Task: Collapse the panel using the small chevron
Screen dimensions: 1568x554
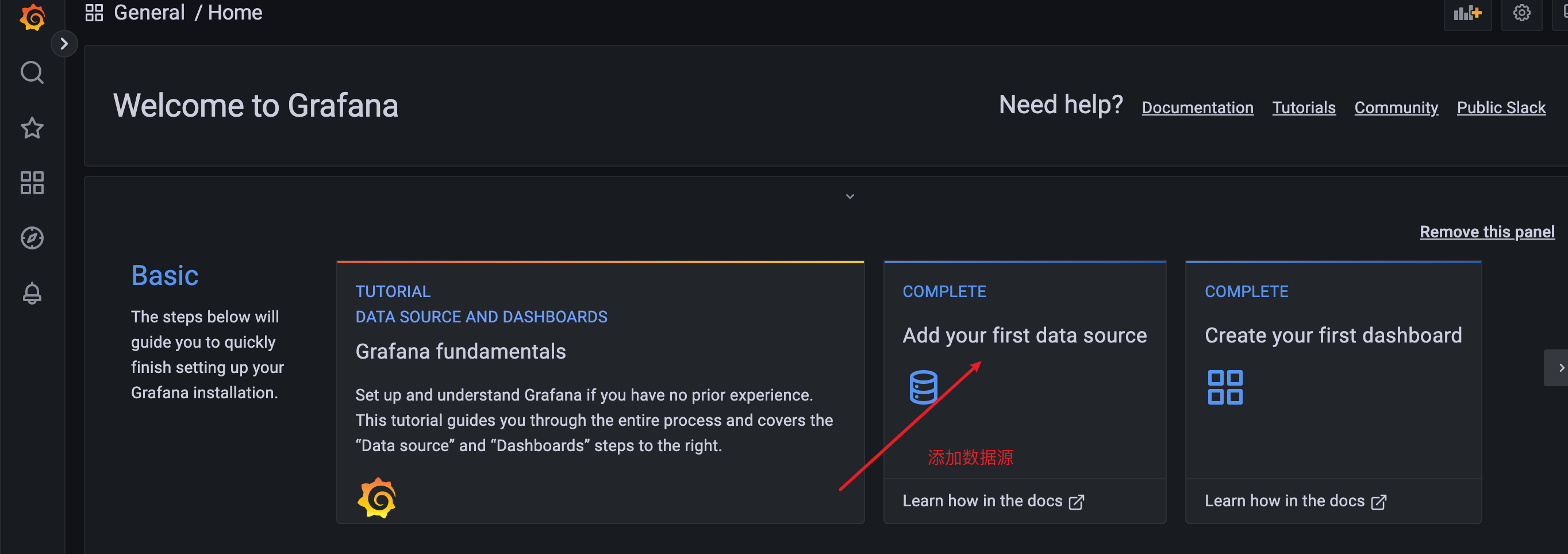Action: point(850,197)
